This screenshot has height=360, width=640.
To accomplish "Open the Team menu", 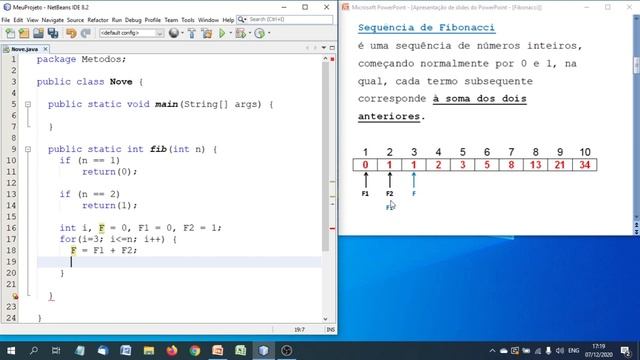I will [171, 20].
